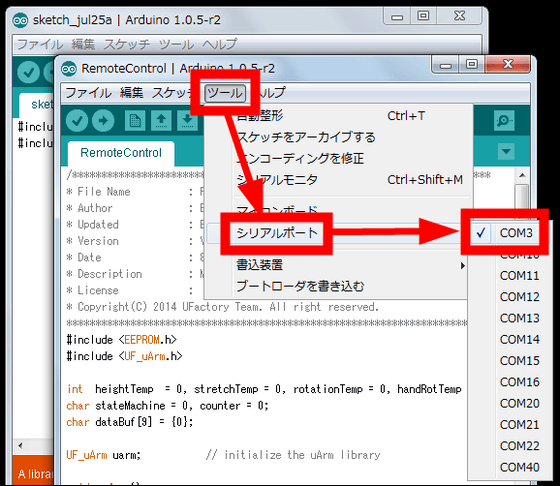Click the '#include <UF_uArm.h>' code line
The image size is (560, 486).
click(124, 356)
